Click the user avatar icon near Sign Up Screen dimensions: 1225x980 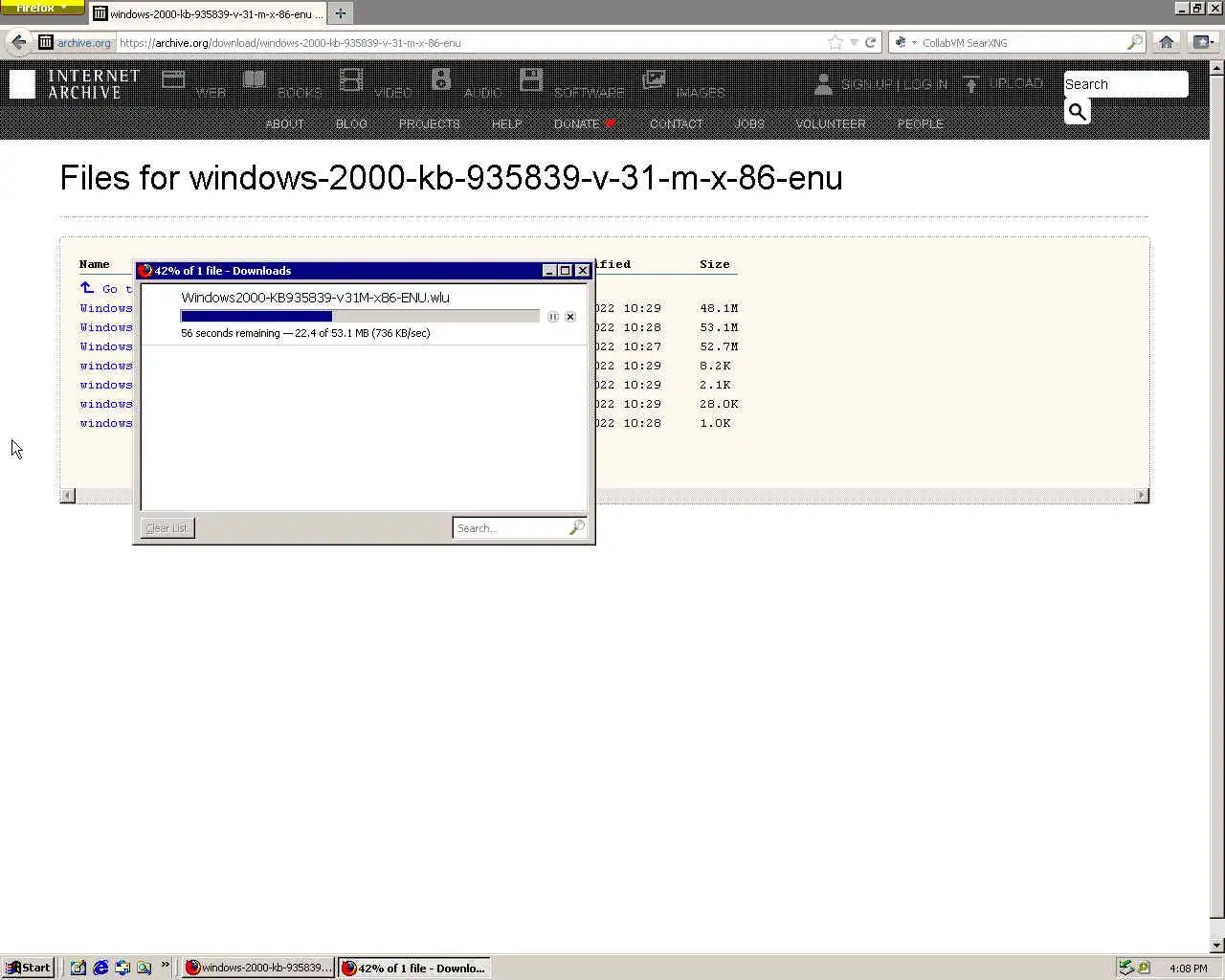click(823, 83)
